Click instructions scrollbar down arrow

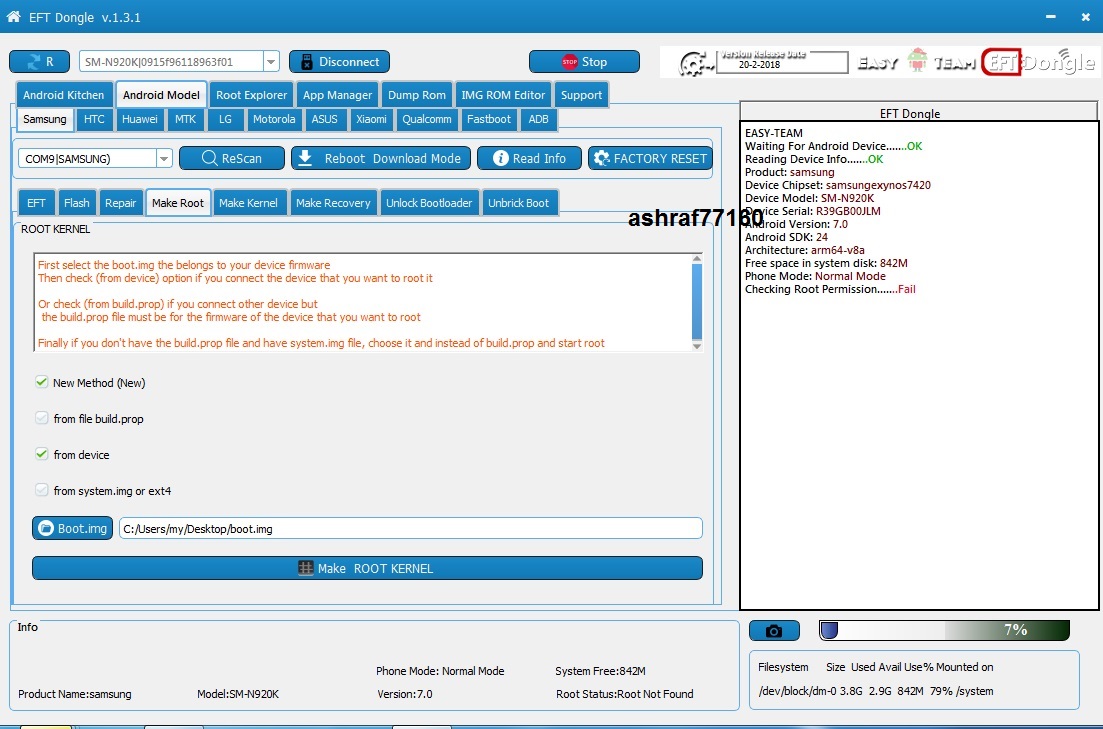(697, 346)
